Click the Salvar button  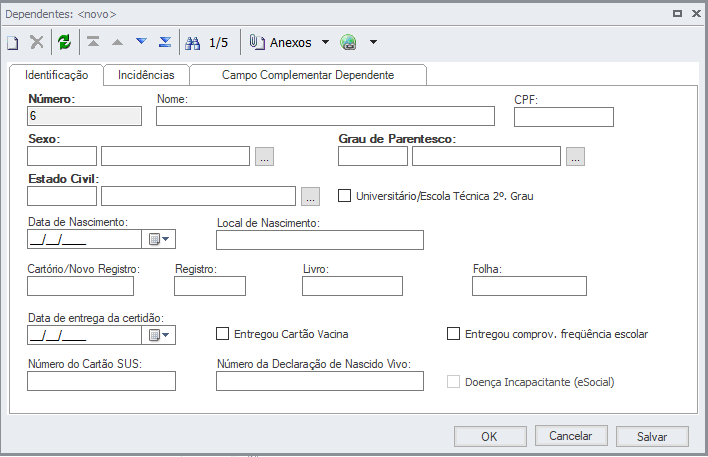pyautogui.click(x=652, y=436)
